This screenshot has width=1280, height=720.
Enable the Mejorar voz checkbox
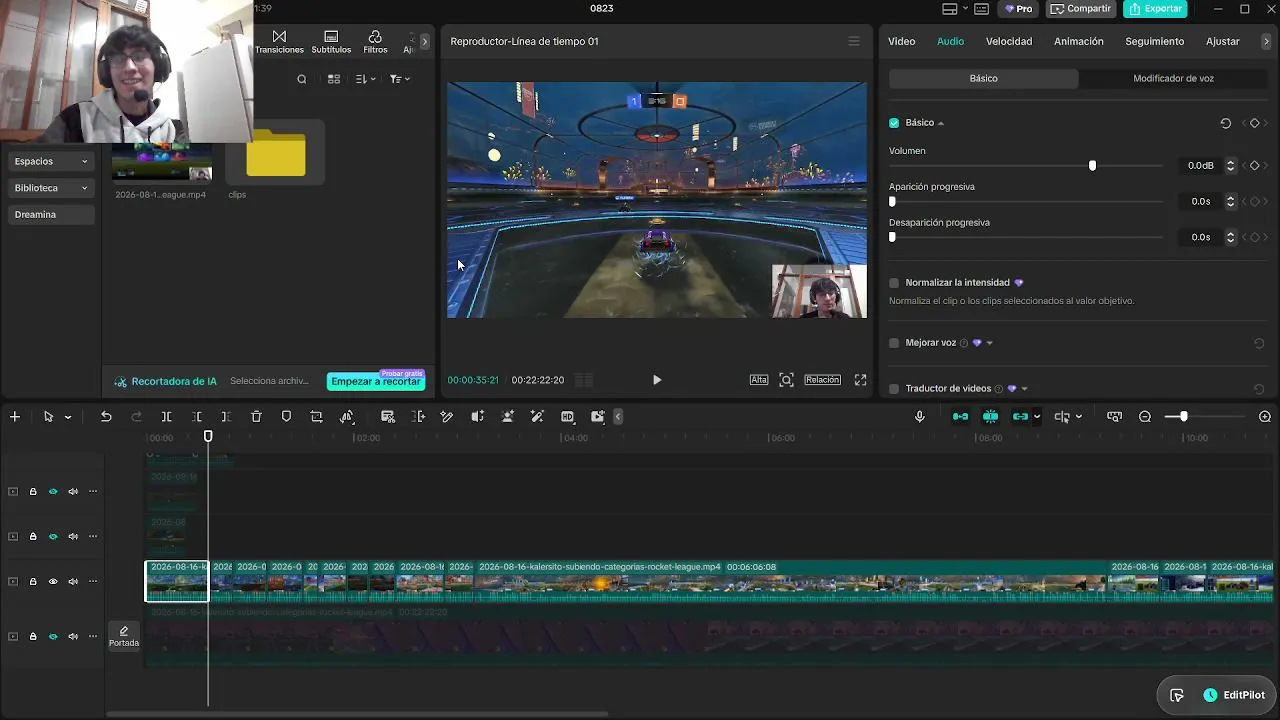tap(894, 343)
